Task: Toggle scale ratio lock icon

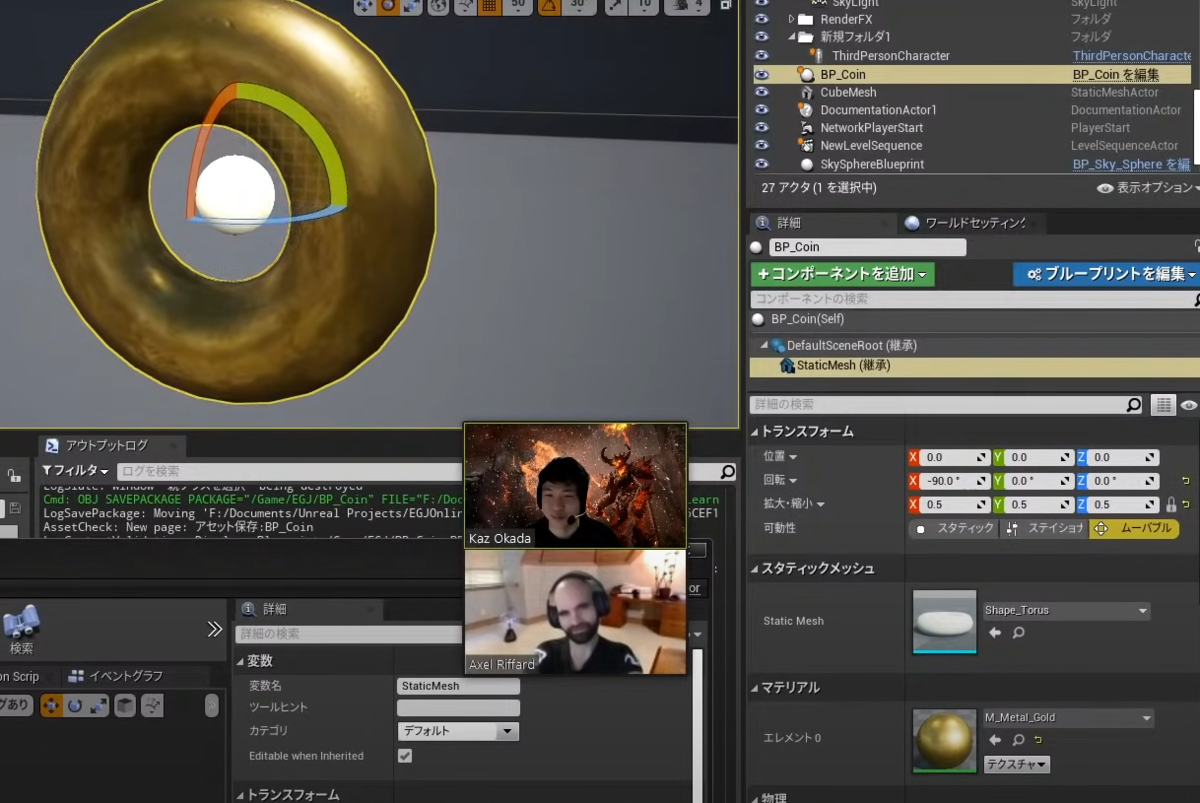Action: click(1171, 505)
